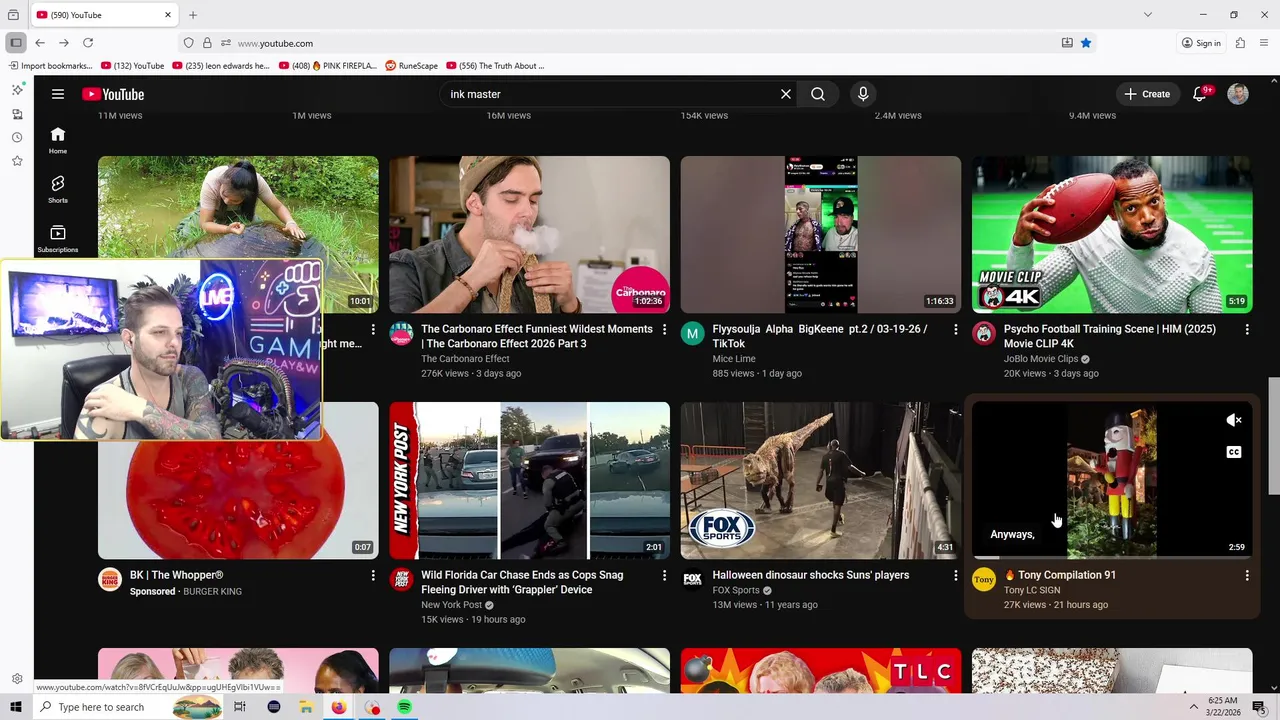Open the browser application menu
The width and height of the screenshot is (1280, 720).
point(1264,43)
